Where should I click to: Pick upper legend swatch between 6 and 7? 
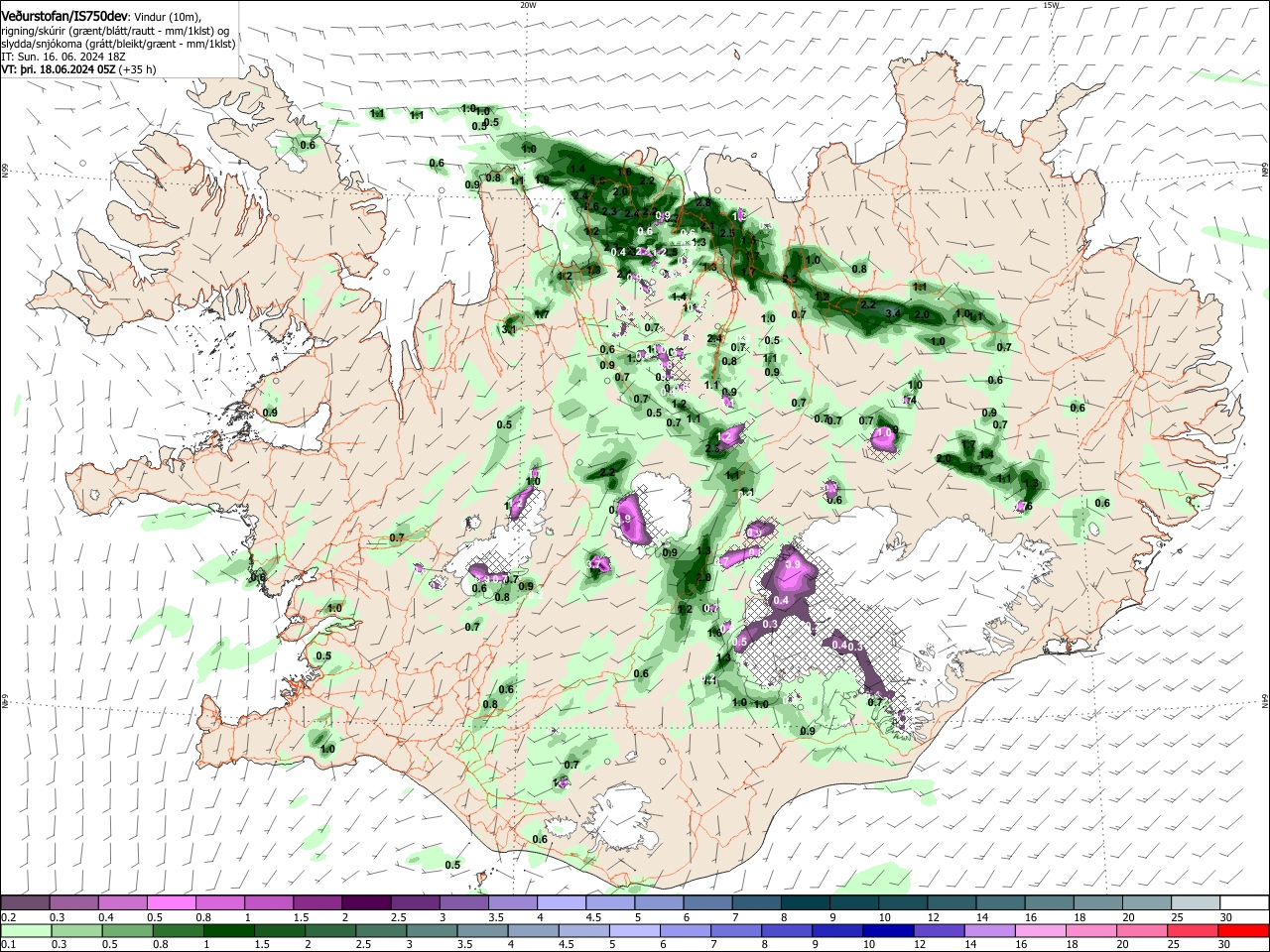707,902
